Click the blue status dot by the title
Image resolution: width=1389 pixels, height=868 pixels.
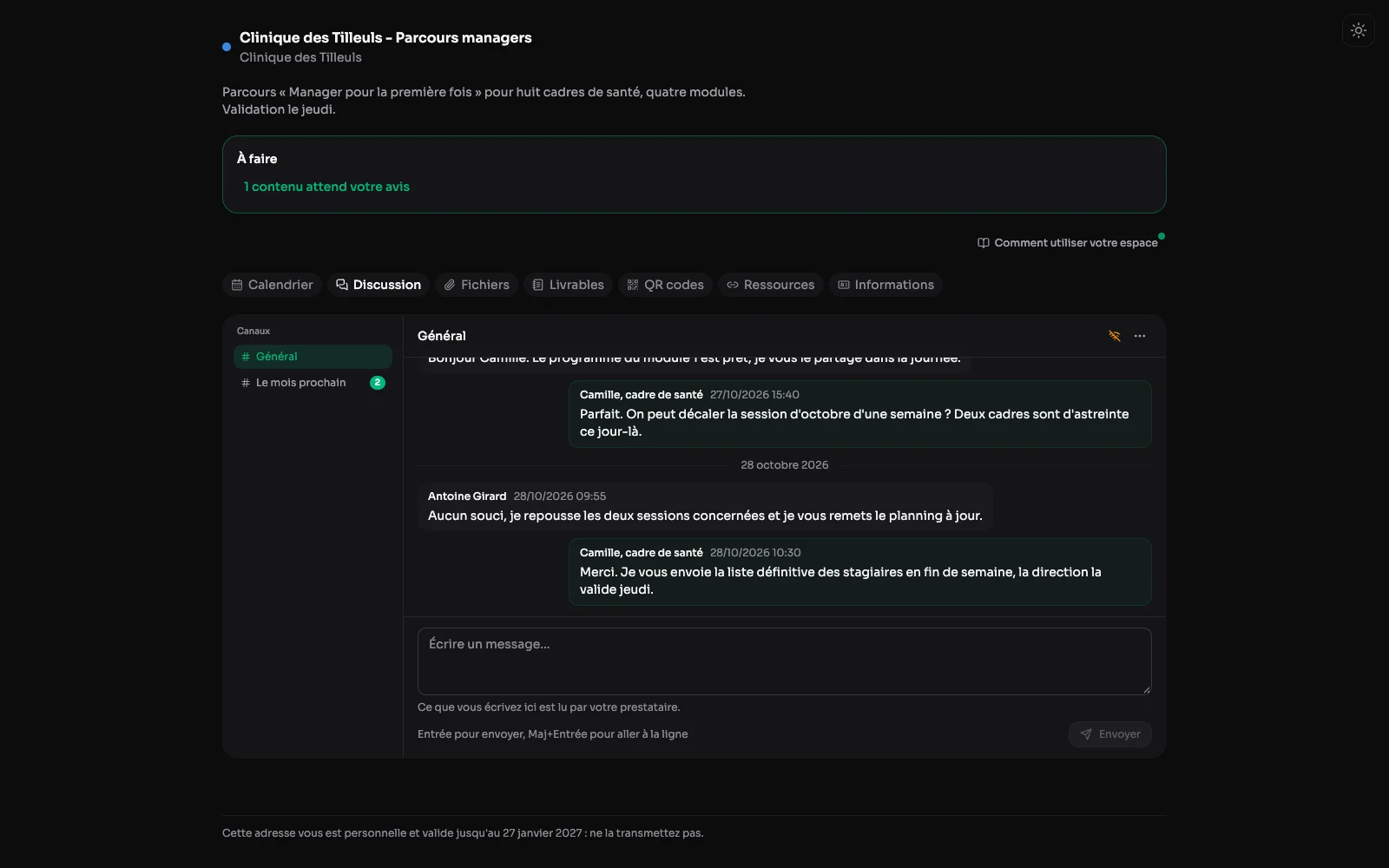tap(227, 47)
